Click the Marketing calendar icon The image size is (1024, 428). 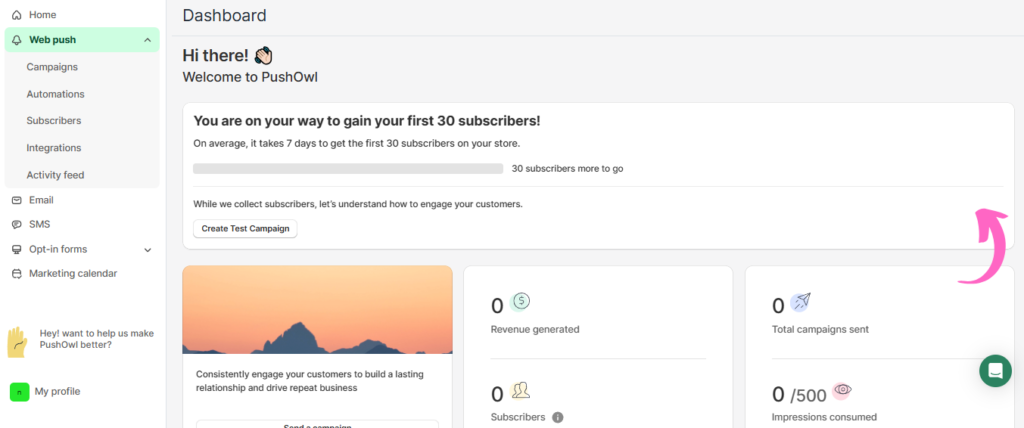coord(17,274)
